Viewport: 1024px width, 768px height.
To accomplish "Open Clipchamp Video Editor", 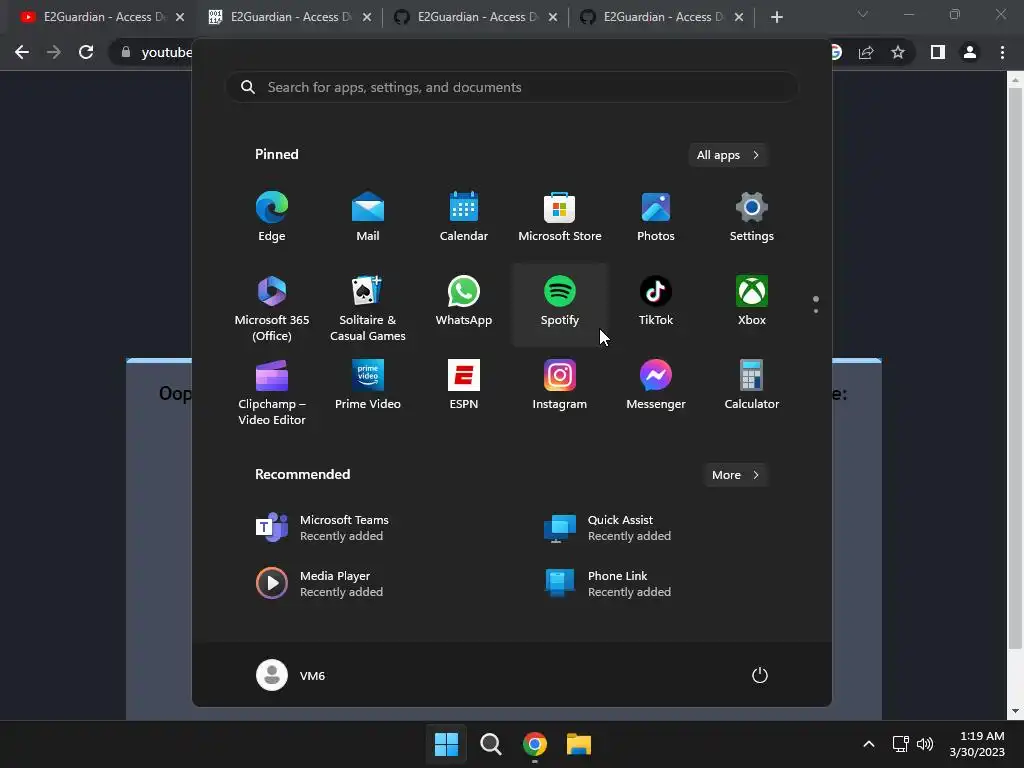I will (x=272, y=392).
